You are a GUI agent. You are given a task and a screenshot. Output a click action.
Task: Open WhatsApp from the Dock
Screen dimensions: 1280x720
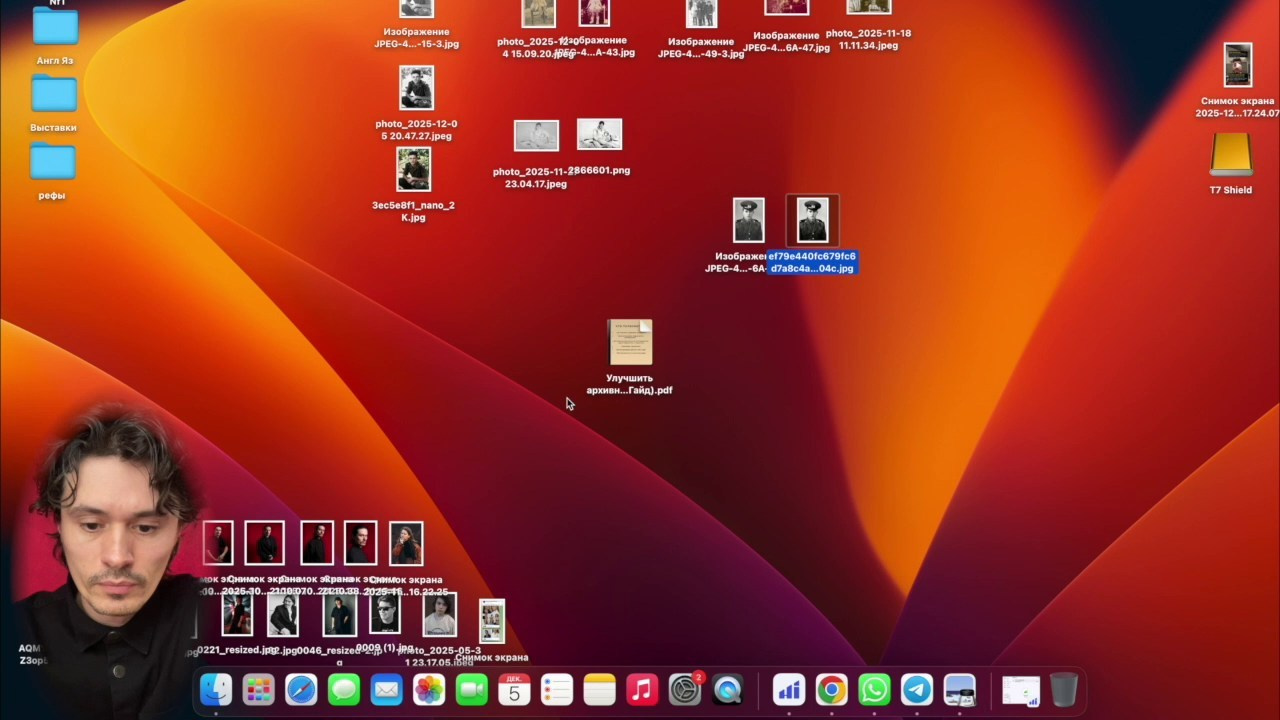tap(874, 690)
